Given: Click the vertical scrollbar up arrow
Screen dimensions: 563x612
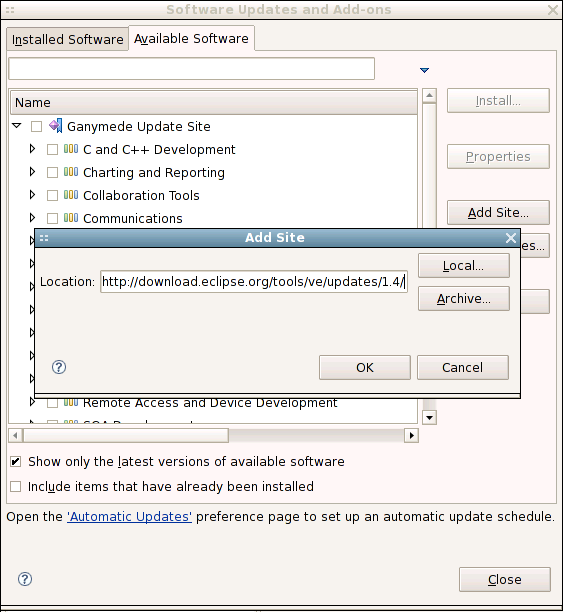Looking at the screenshot, I should point(429,96).
